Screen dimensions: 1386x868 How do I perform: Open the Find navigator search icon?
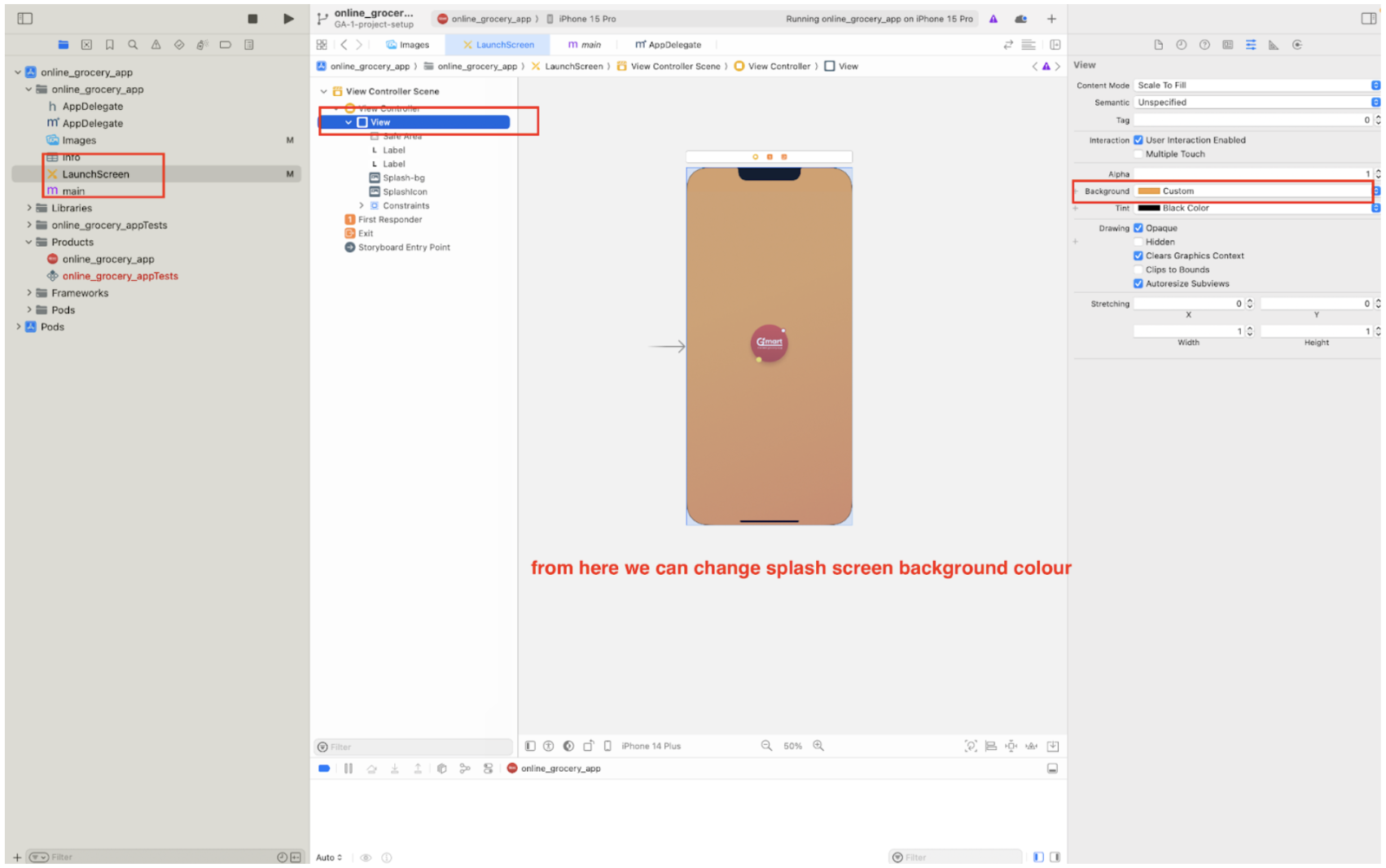[133, 45]
